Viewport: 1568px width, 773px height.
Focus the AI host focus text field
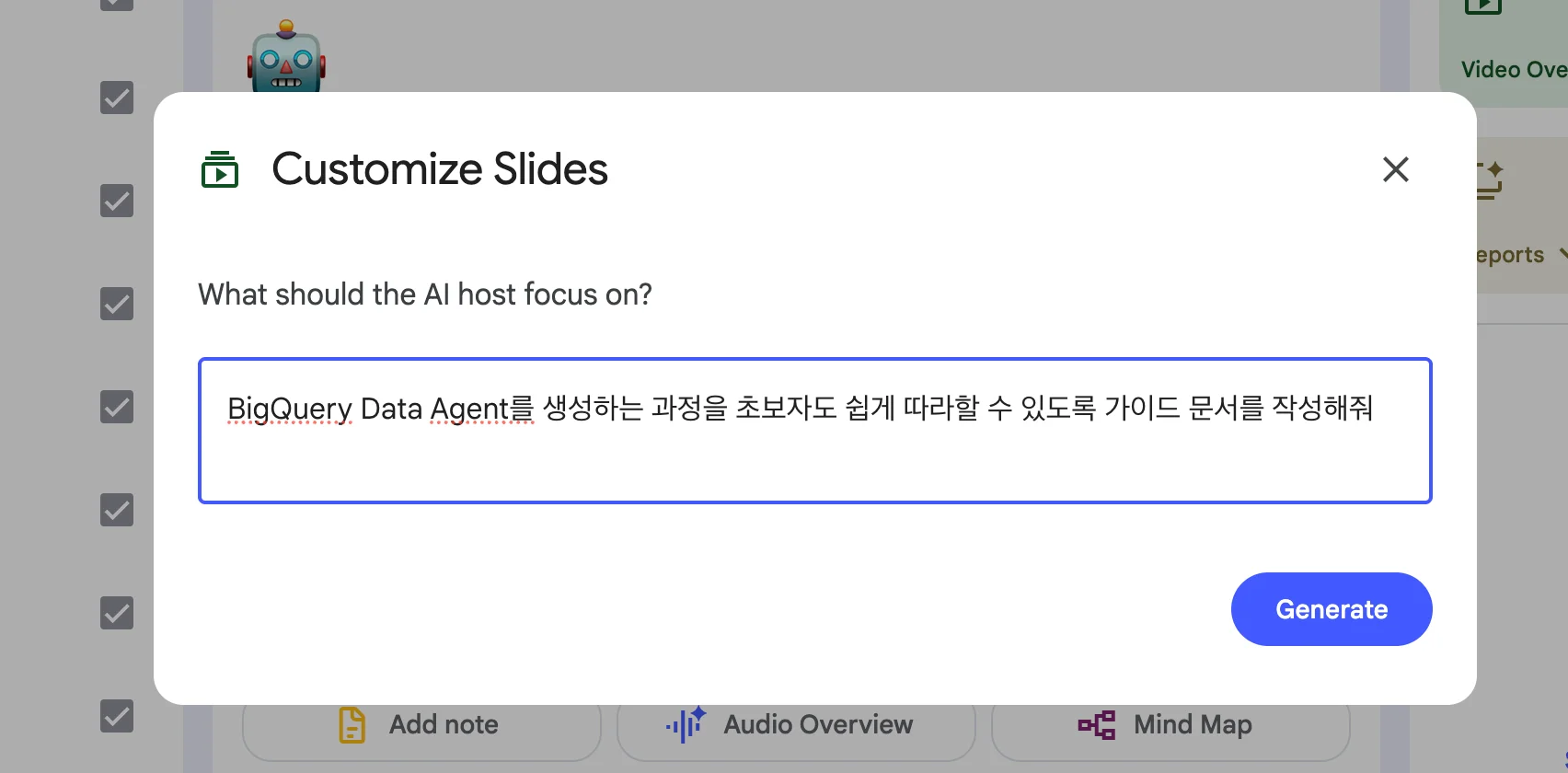815,431
